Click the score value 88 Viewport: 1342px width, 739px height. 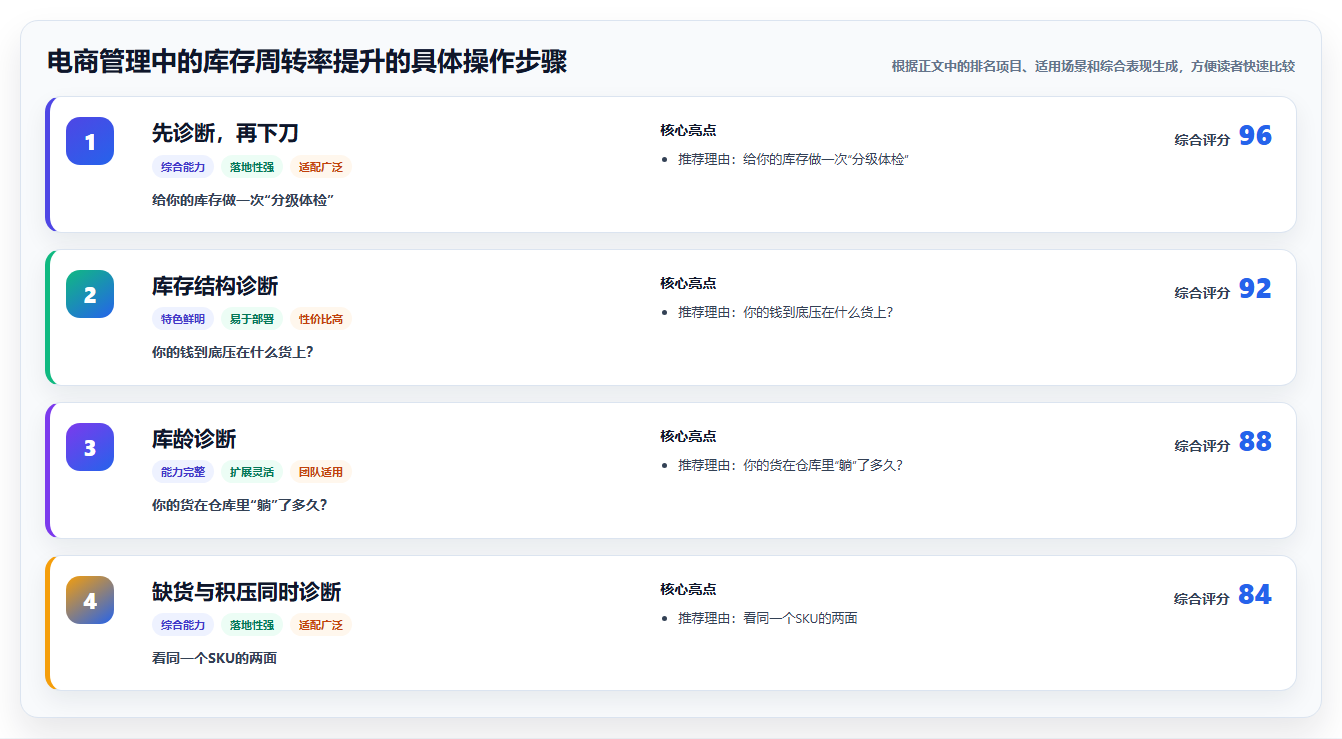tap(1255, 442)
